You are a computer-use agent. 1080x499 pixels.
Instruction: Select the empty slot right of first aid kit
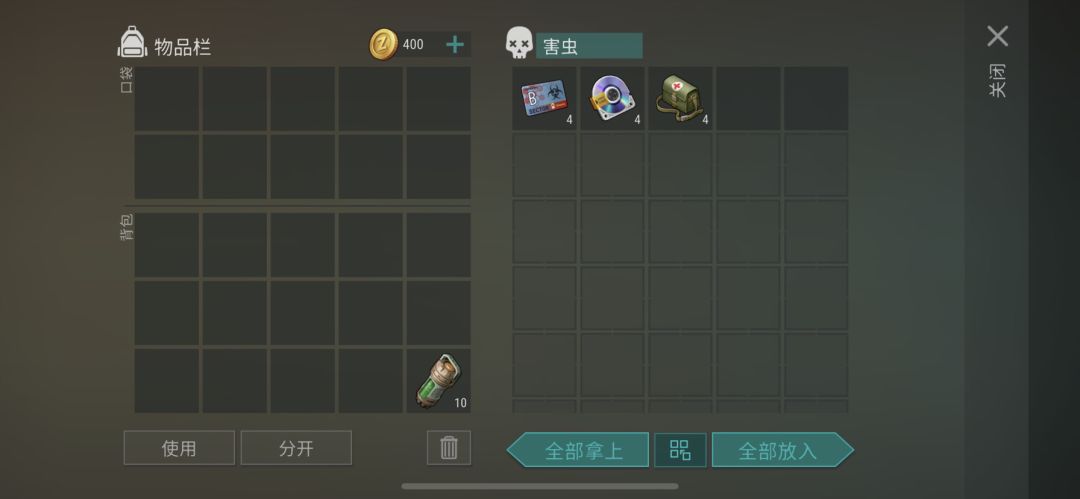[x=748, y=99]
